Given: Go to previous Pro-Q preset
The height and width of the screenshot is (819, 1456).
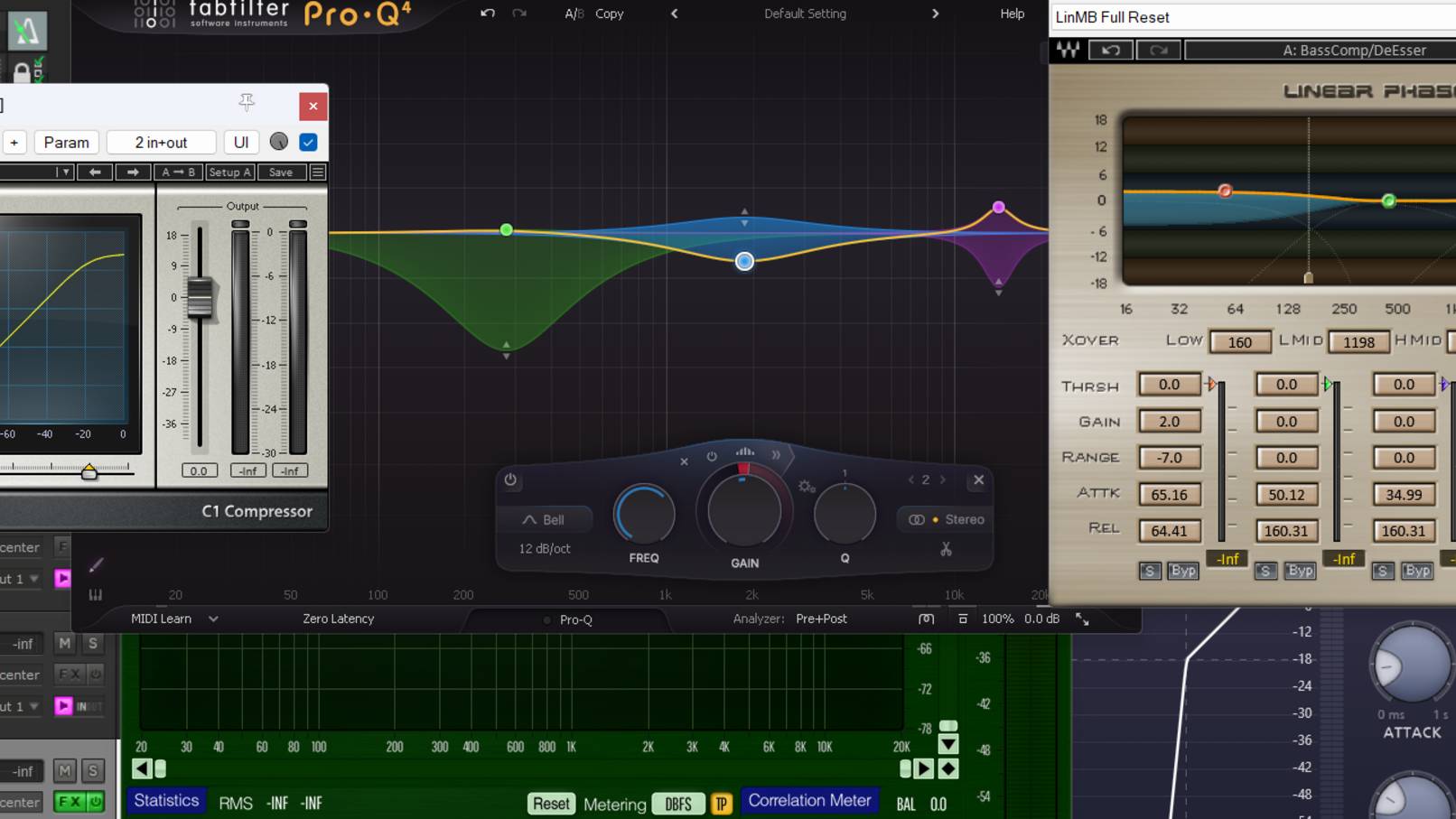Looking at the screenshot, I should [674, 14].
